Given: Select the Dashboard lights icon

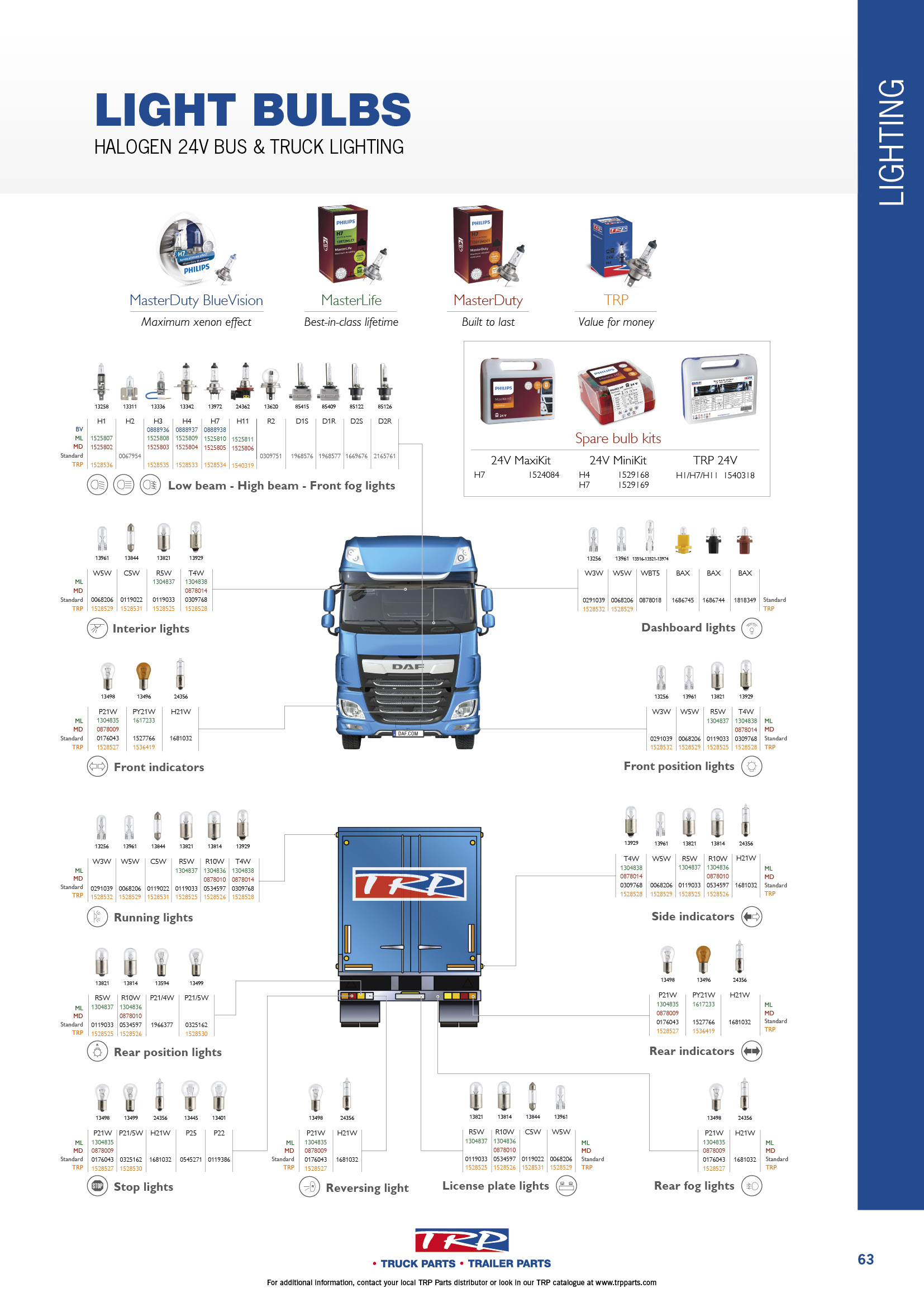Looking at the screenshot, I should coord(751,628).
